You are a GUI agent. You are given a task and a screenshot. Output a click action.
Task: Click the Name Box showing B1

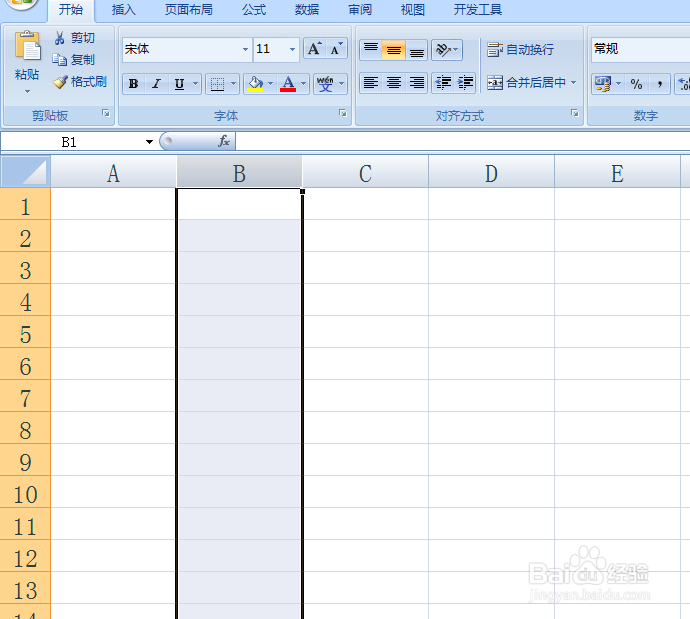click(70, 142)
